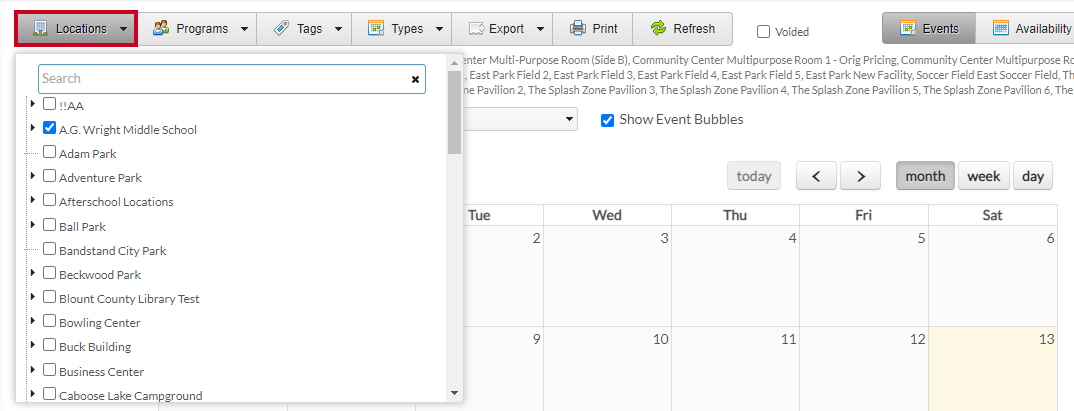Check the Adventure Park location

[x=49, y=176]
